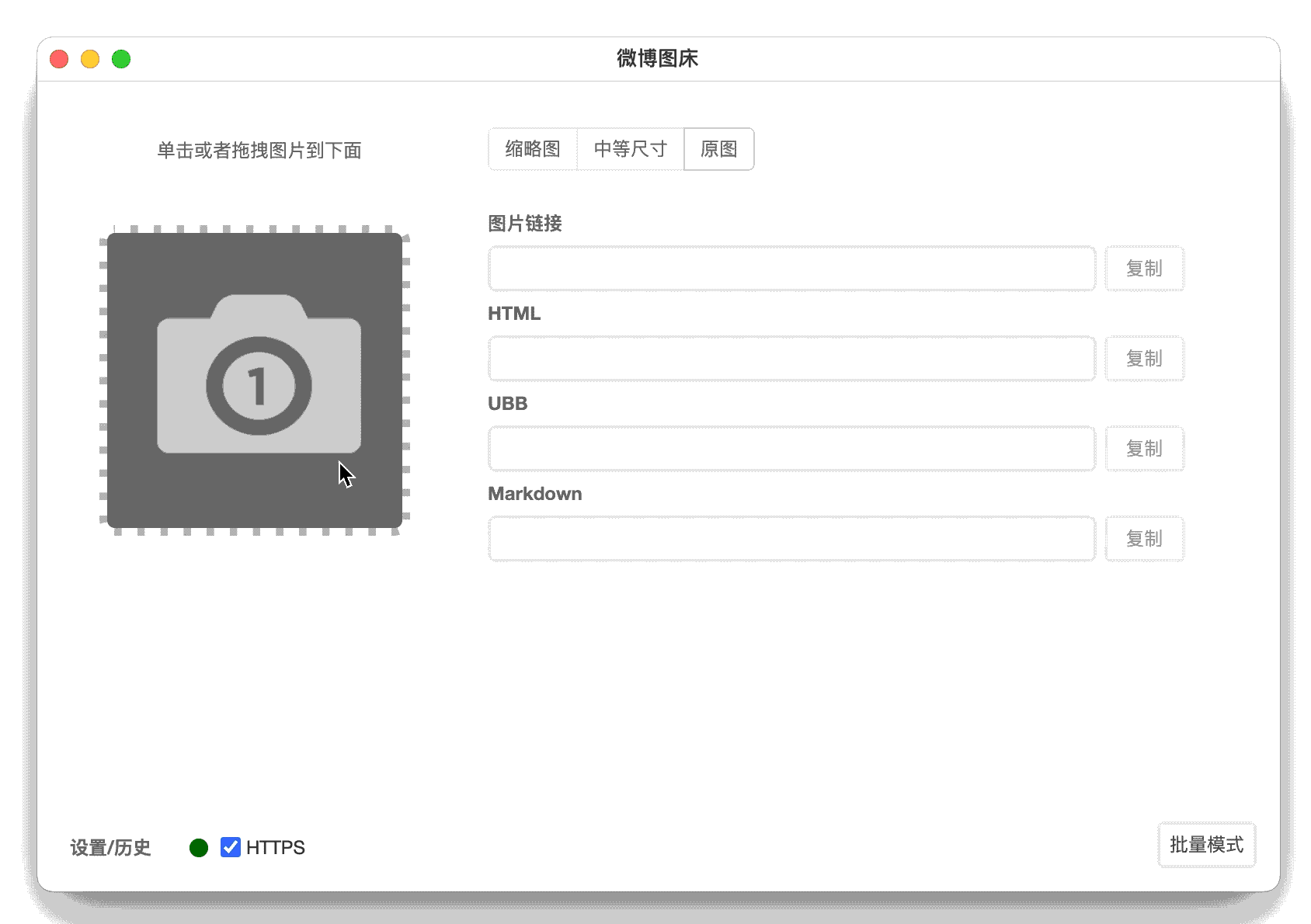This screenshot has height=924, width=1311.
Task: Select the 中等尺寸 size tab
Action: [x=630, y=149]
